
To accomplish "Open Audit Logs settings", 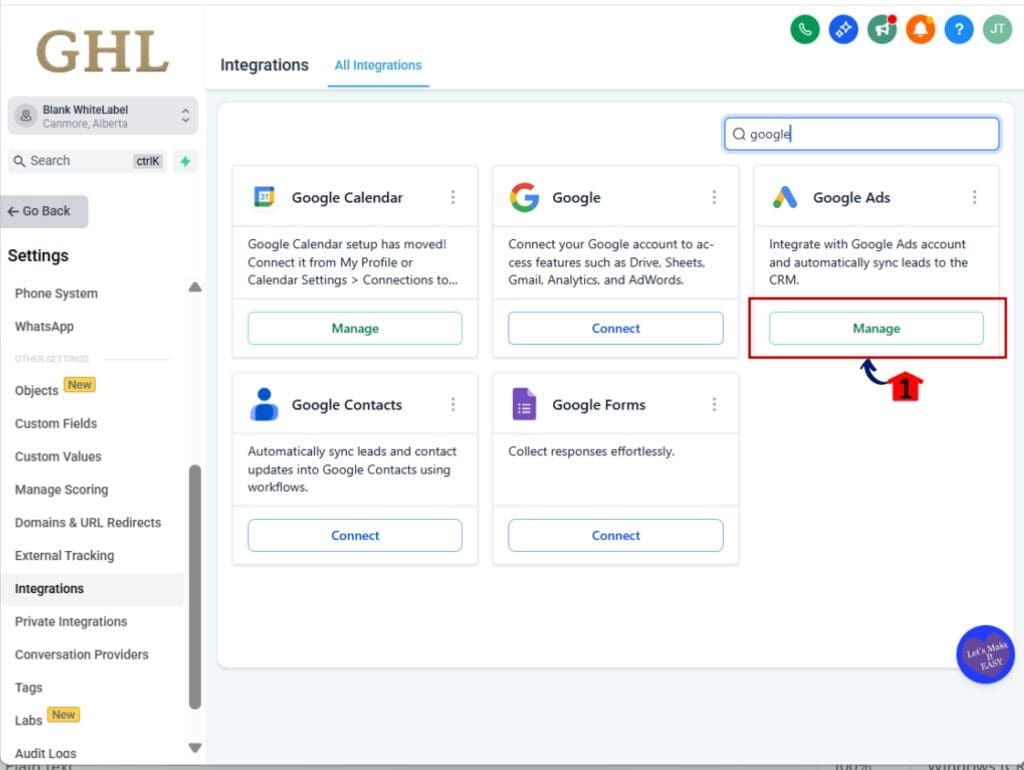I will (x=45, y=753).
